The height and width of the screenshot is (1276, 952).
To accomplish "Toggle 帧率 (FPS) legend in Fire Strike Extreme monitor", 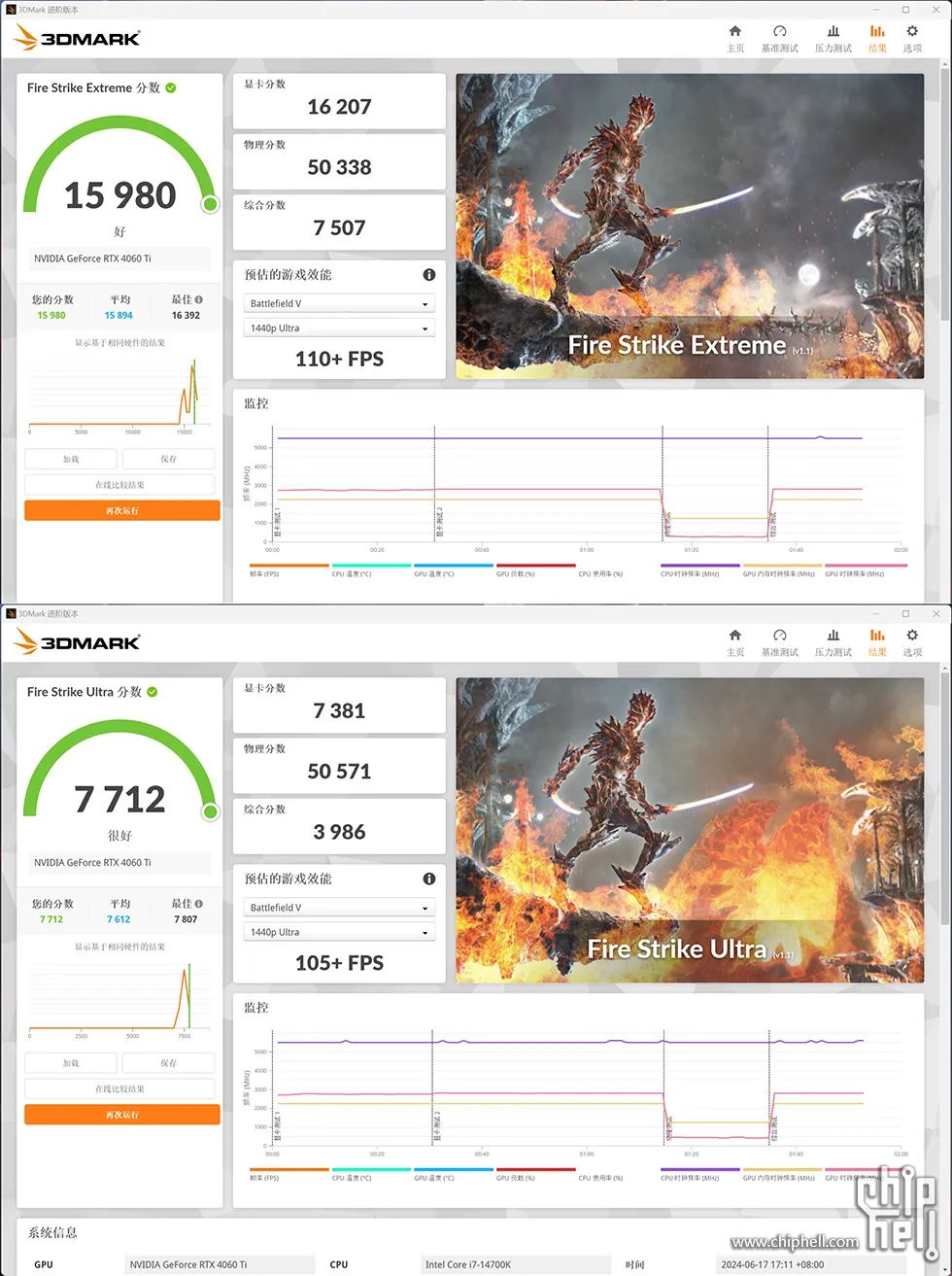I will 289,570.
